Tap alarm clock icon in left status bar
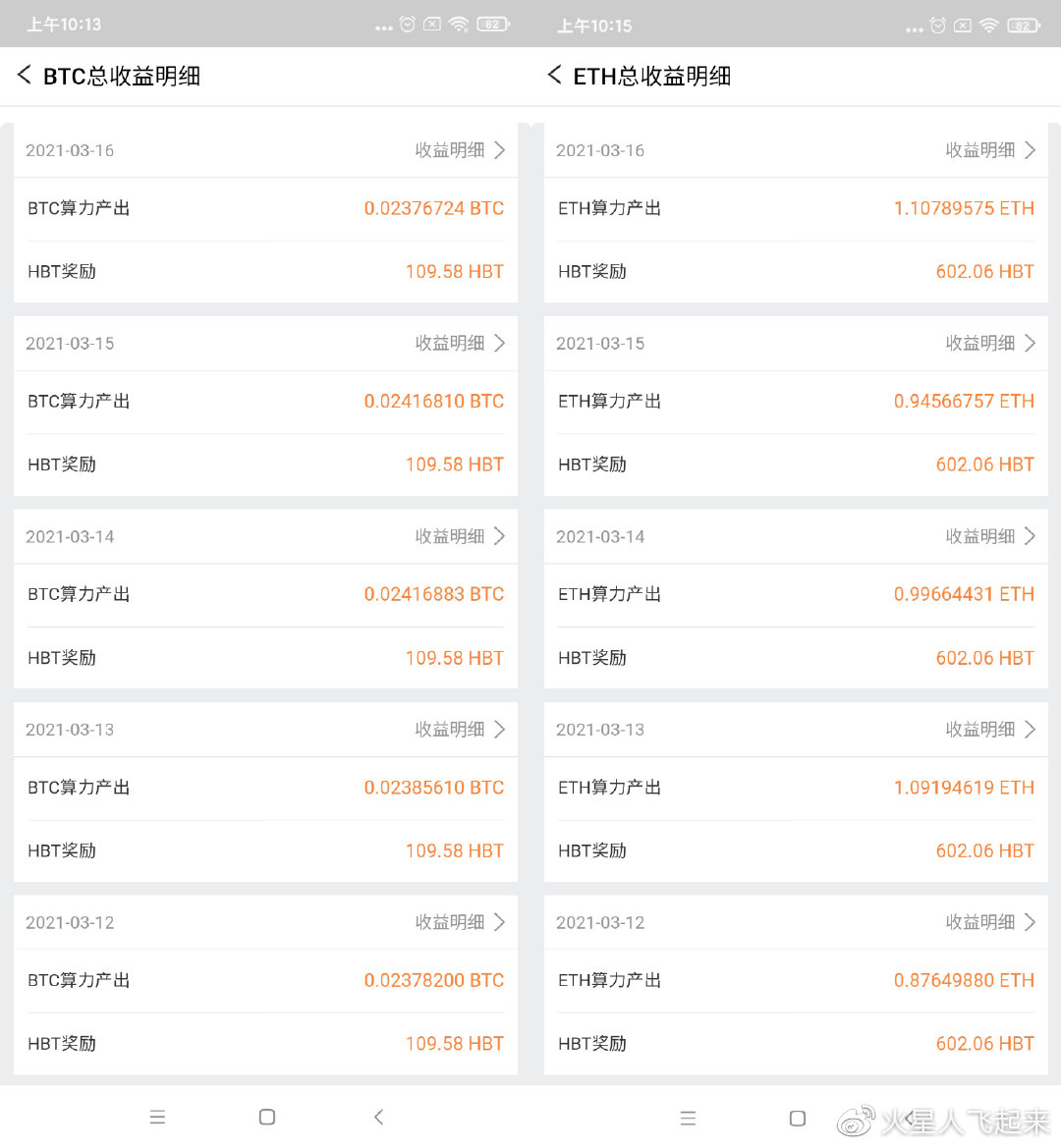Viewport: 1061px width, 1148px height. point(407,25)
